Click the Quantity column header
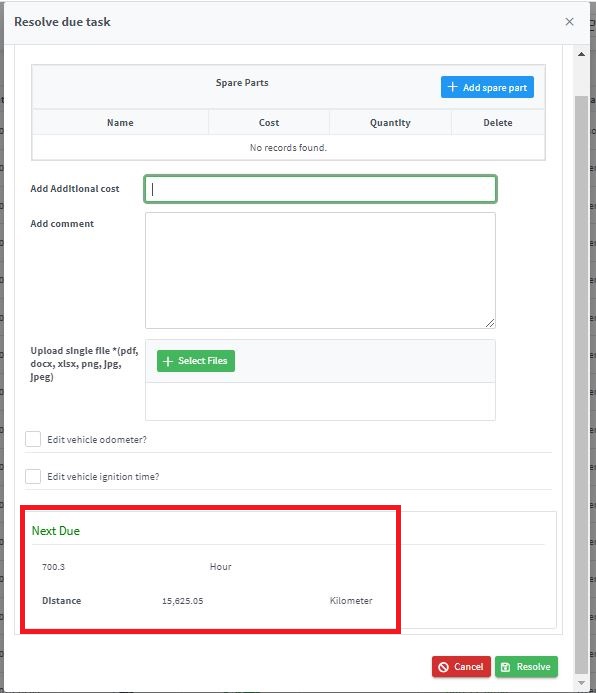 (390, 122)
